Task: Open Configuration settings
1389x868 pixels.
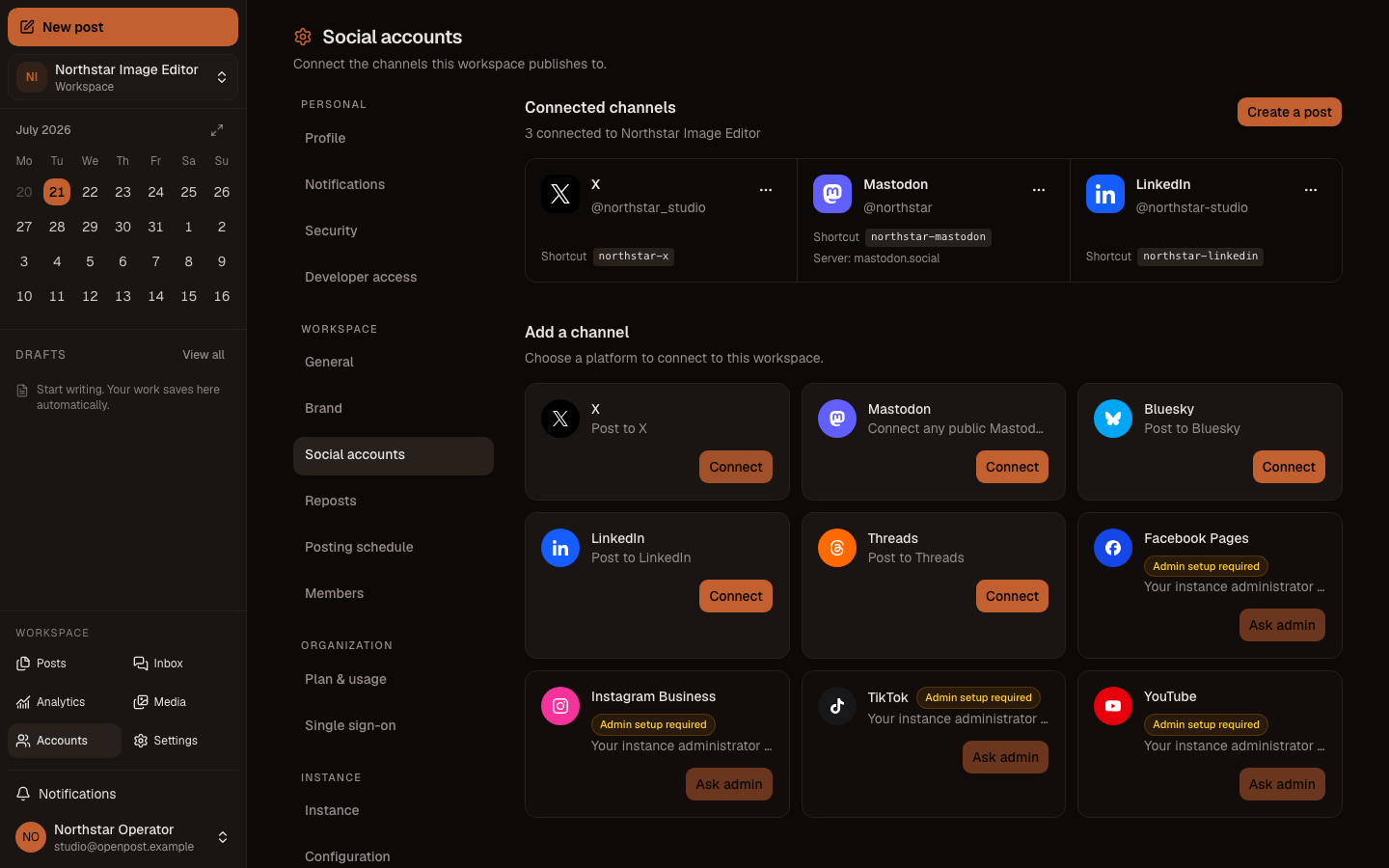Action: 394,856
